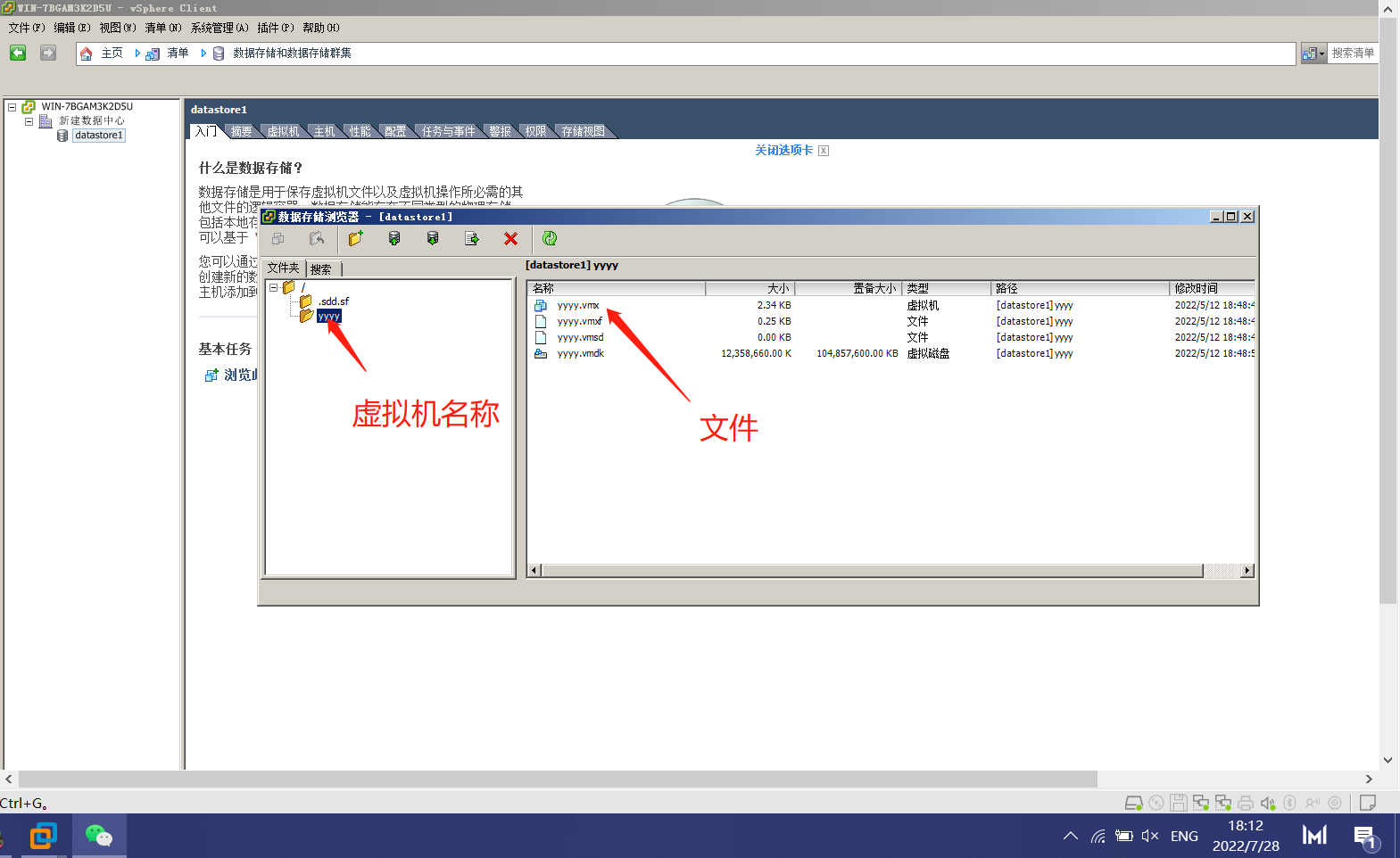Click the 关闭选项卡 link
The image size is (1400, 858).
coord(783,151)
